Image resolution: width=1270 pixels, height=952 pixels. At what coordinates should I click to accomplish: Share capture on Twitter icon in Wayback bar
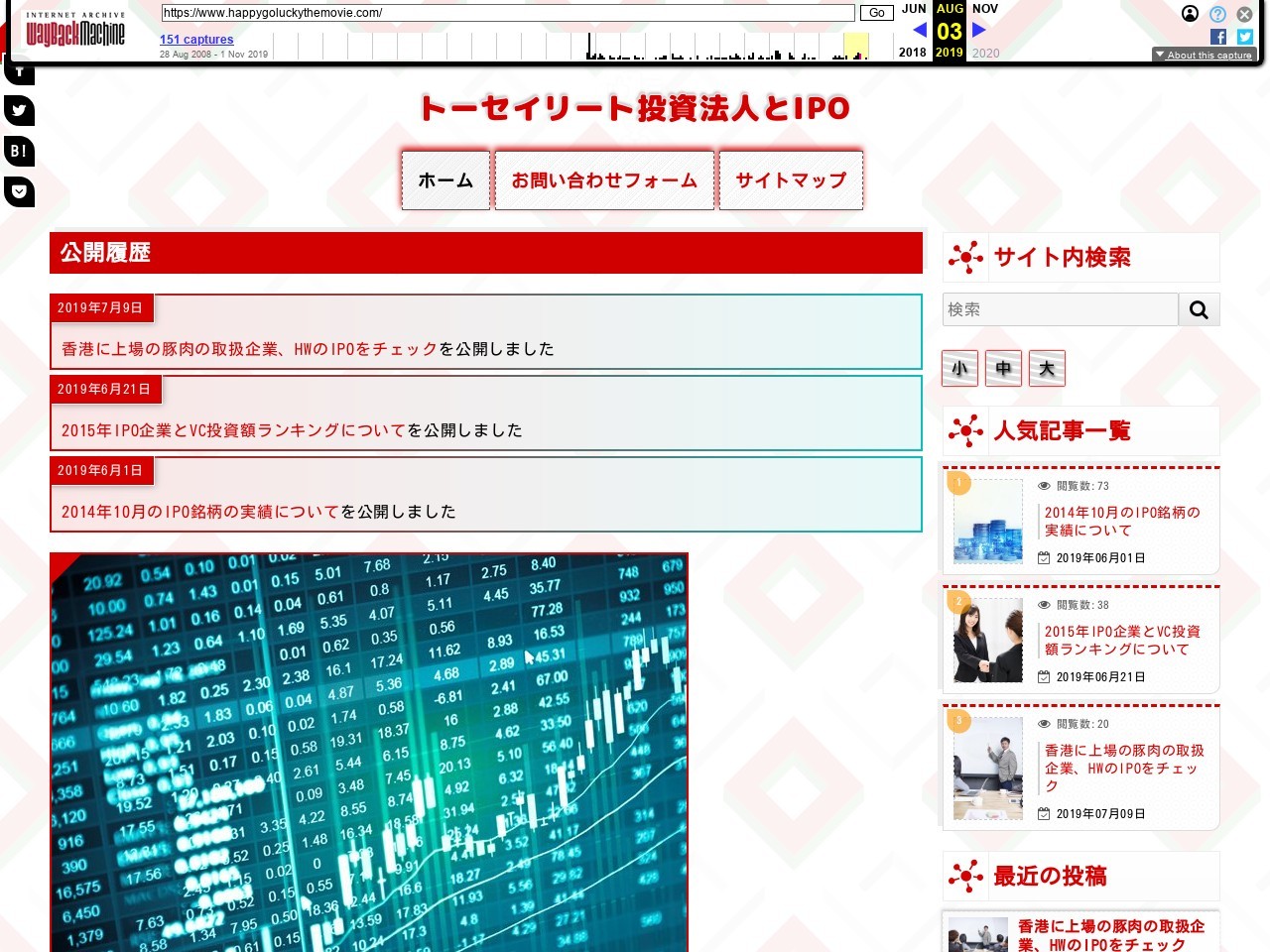coord(1245,37)
